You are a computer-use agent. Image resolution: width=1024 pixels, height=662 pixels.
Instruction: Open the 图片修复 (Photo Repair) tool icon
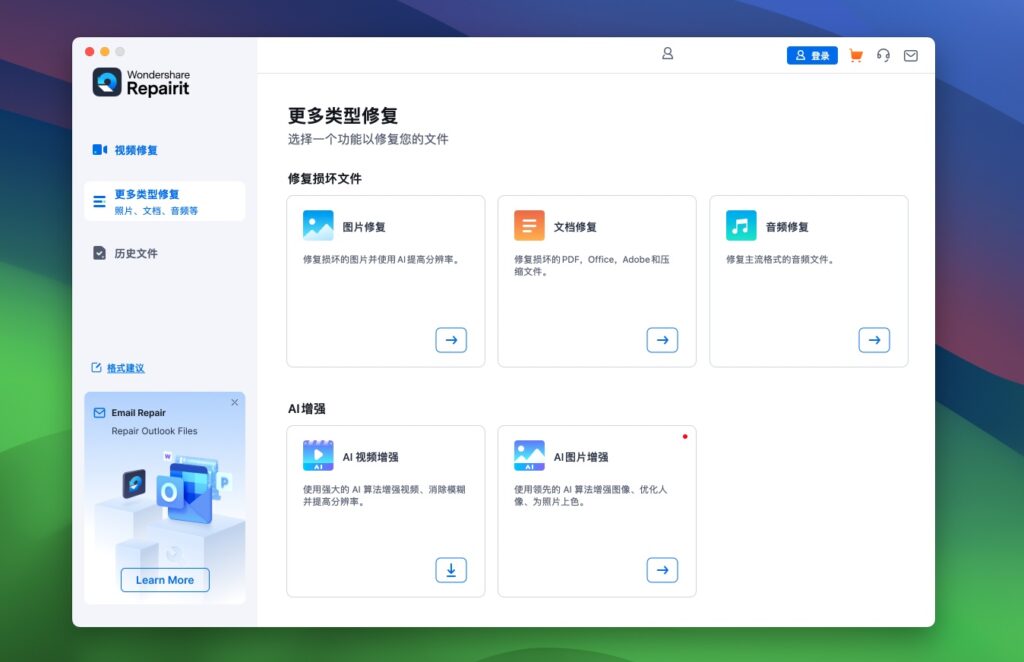(318, 225)
